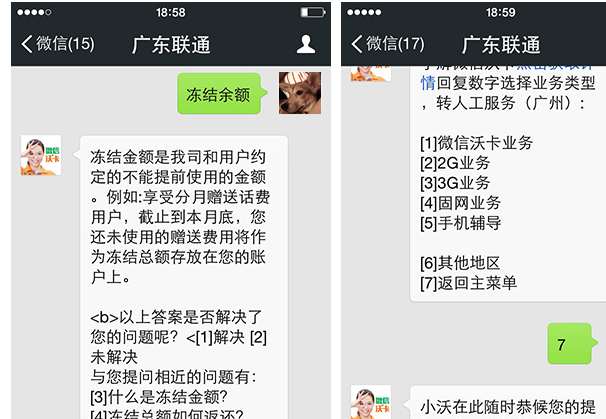Choose [7]返回主菜单 entry
606x419 pixels.
tap(468, 283)
